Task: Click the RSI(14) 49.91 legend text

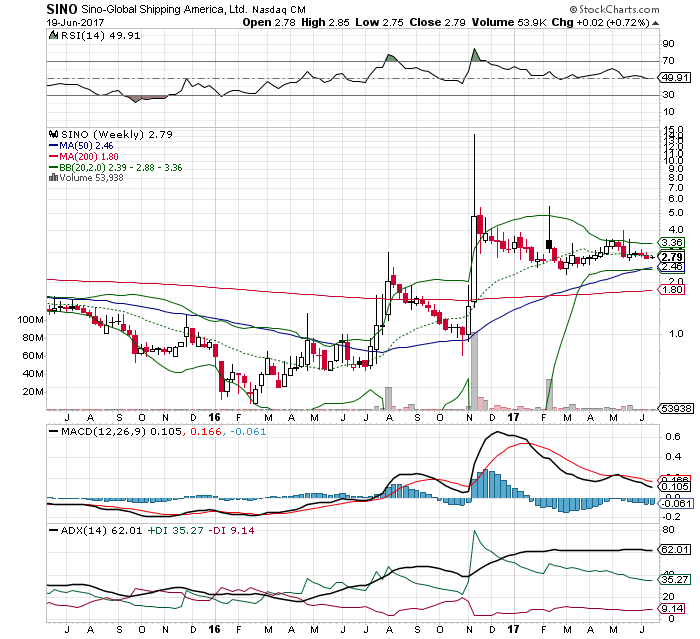Action: 100,36
